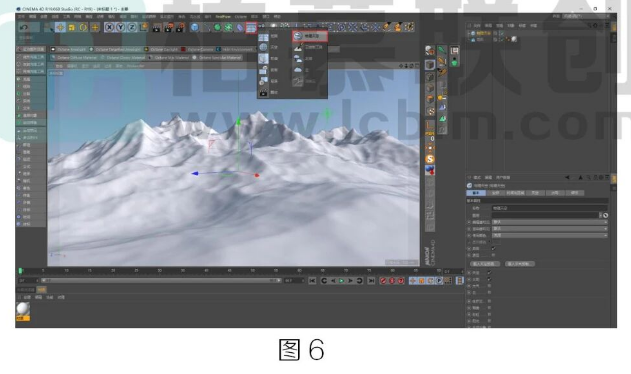This screenshot has width=631, height=374.
Task: Click Octane Arealight button
Action: click(x=68, y=50)
